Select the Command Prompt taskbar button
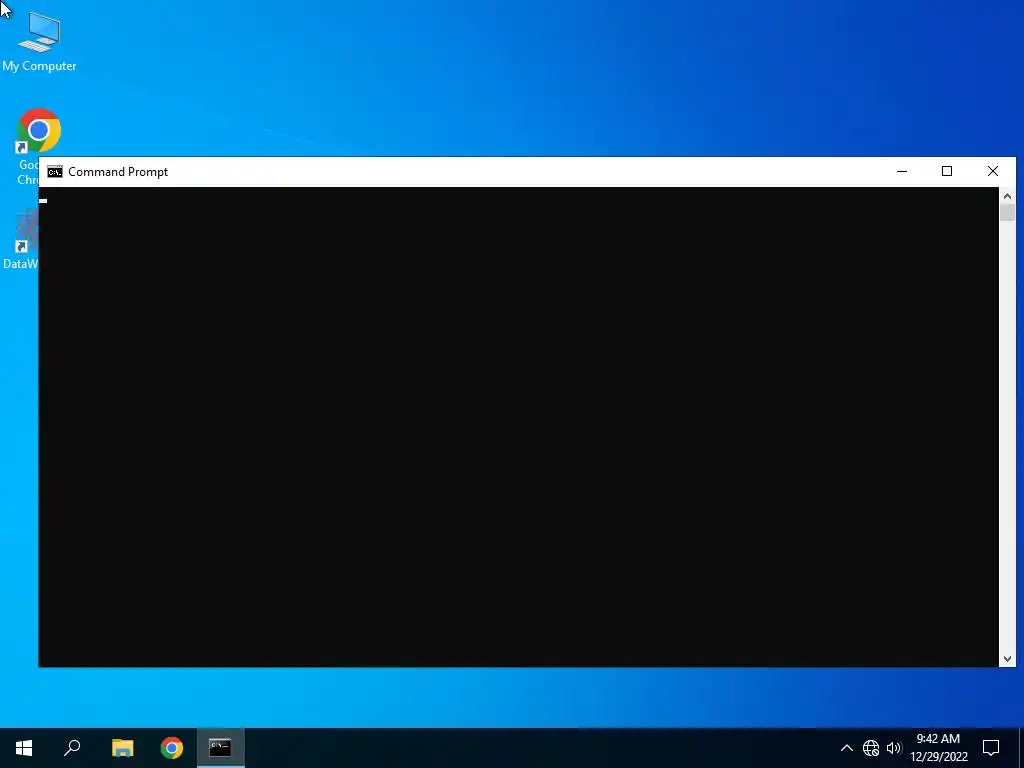This screenshot has width=1024, height=768. pyautogui.click(x=221, y=748)
